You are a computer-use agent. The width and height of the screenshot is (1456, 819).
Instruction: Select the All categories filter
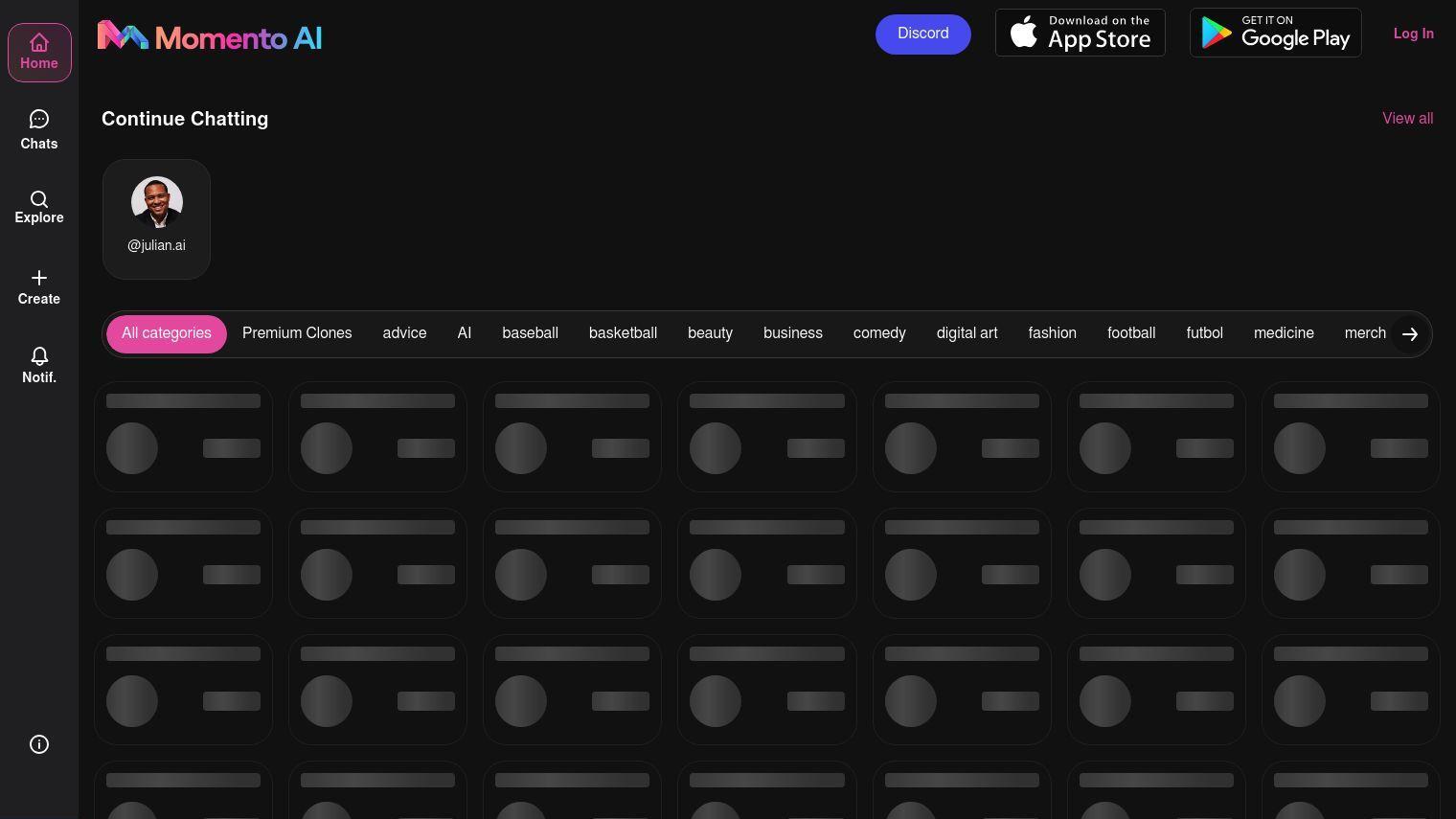[x=167, y=334]
